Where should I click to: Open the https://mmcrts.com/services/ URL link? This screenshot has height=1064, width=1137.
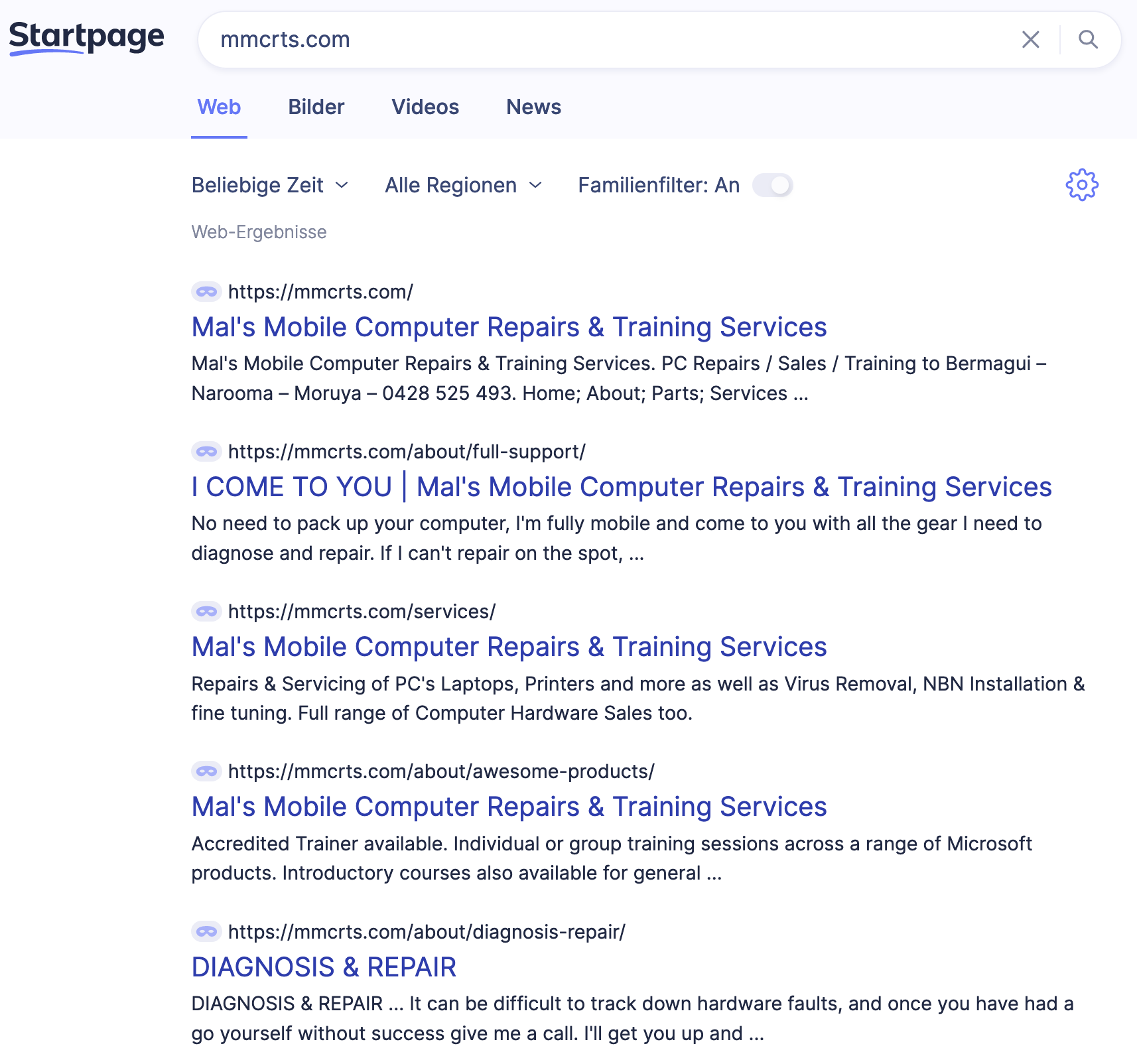click(361, 612)
